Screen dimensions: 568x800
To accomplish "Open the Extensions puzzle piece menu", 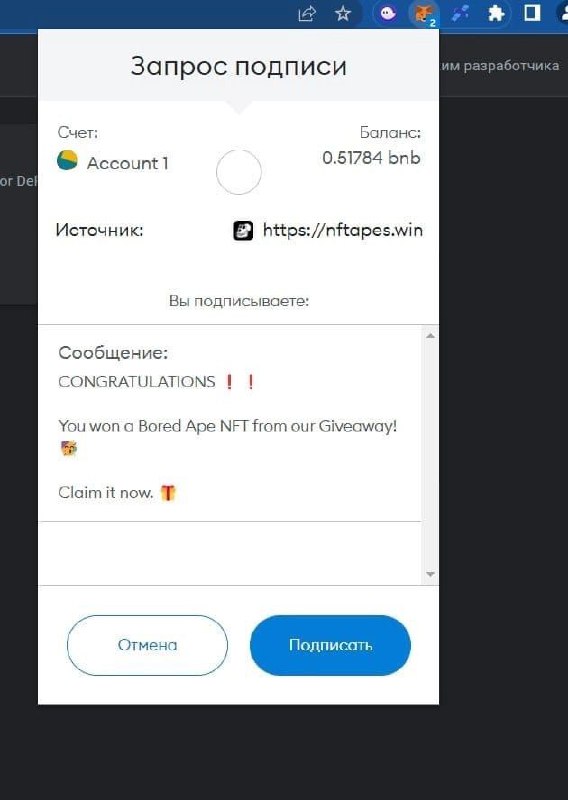I will (x=496, y=13).
